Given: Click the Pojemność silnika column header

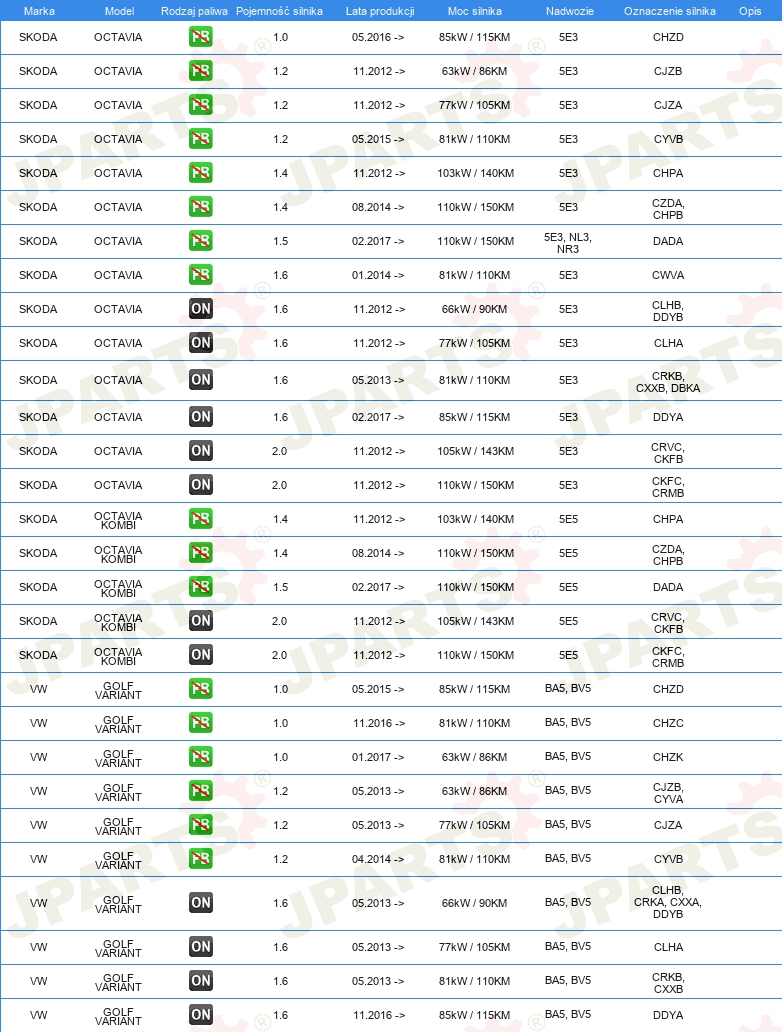Looking at the screenshot, I should (279, 11).
